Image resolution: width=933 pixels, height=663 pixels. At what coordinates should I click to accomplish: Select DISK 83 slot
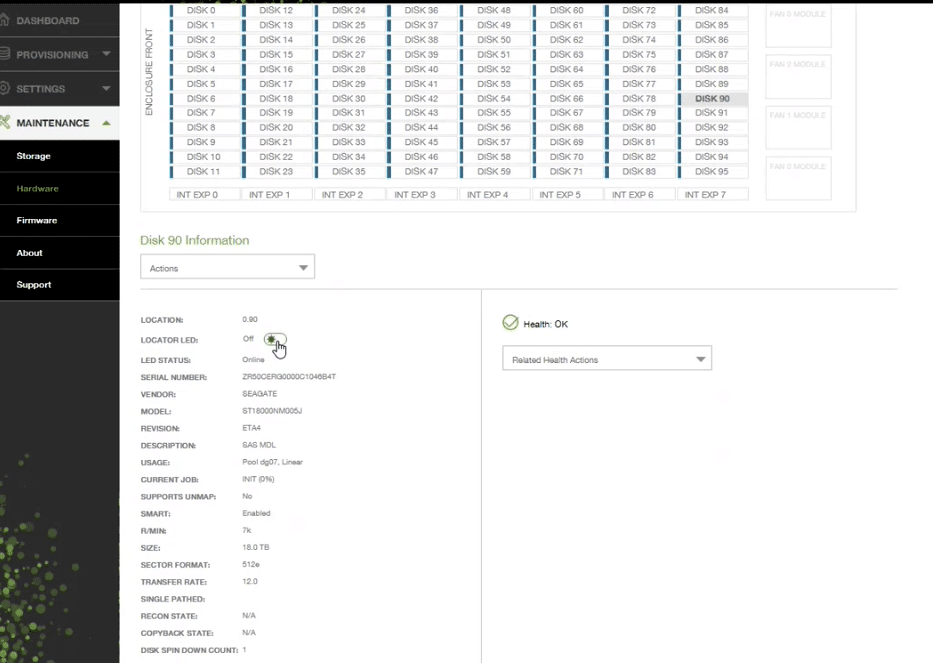pos(640,171)
